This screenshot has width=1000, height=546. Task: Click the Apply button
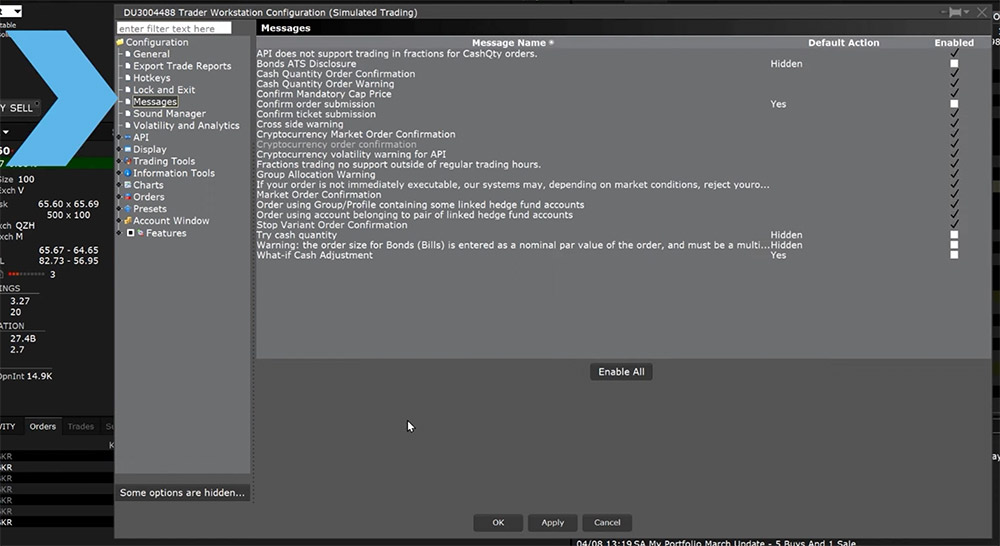point(553,522)
